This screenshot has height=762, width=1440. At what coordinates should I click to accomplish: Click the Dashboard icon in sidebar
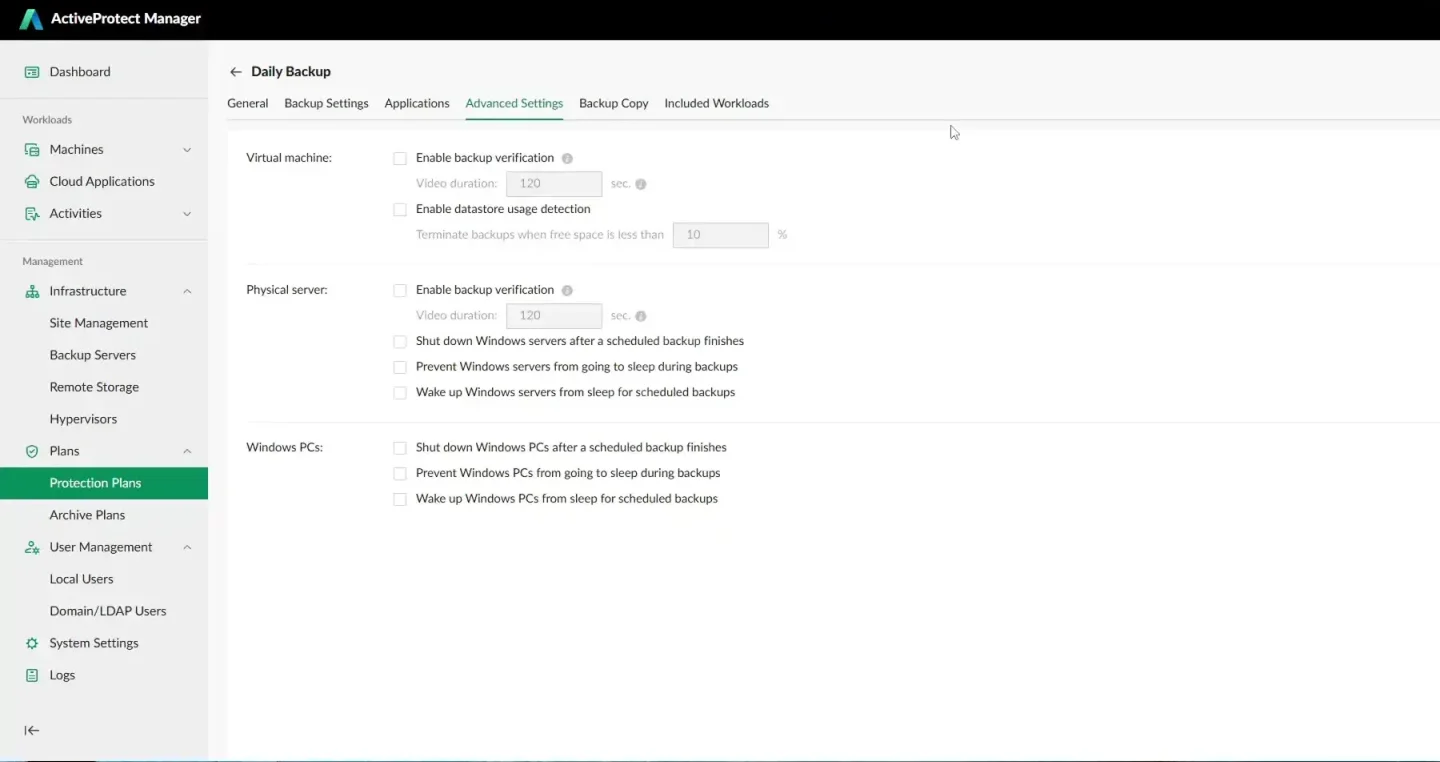pyautogui.click(x=32, y=72)
